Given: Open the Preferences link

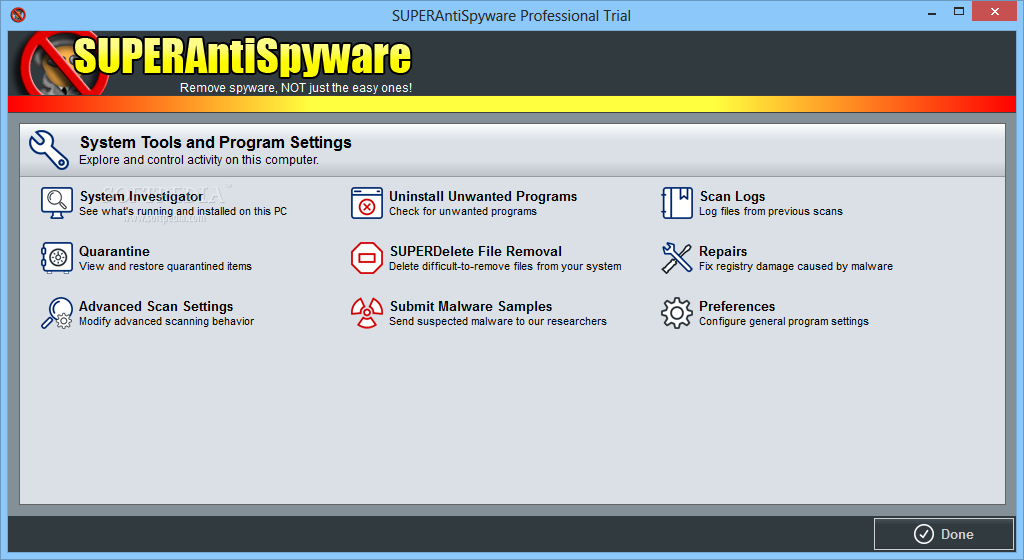Looking at the screenshot, I should point(737,306).
